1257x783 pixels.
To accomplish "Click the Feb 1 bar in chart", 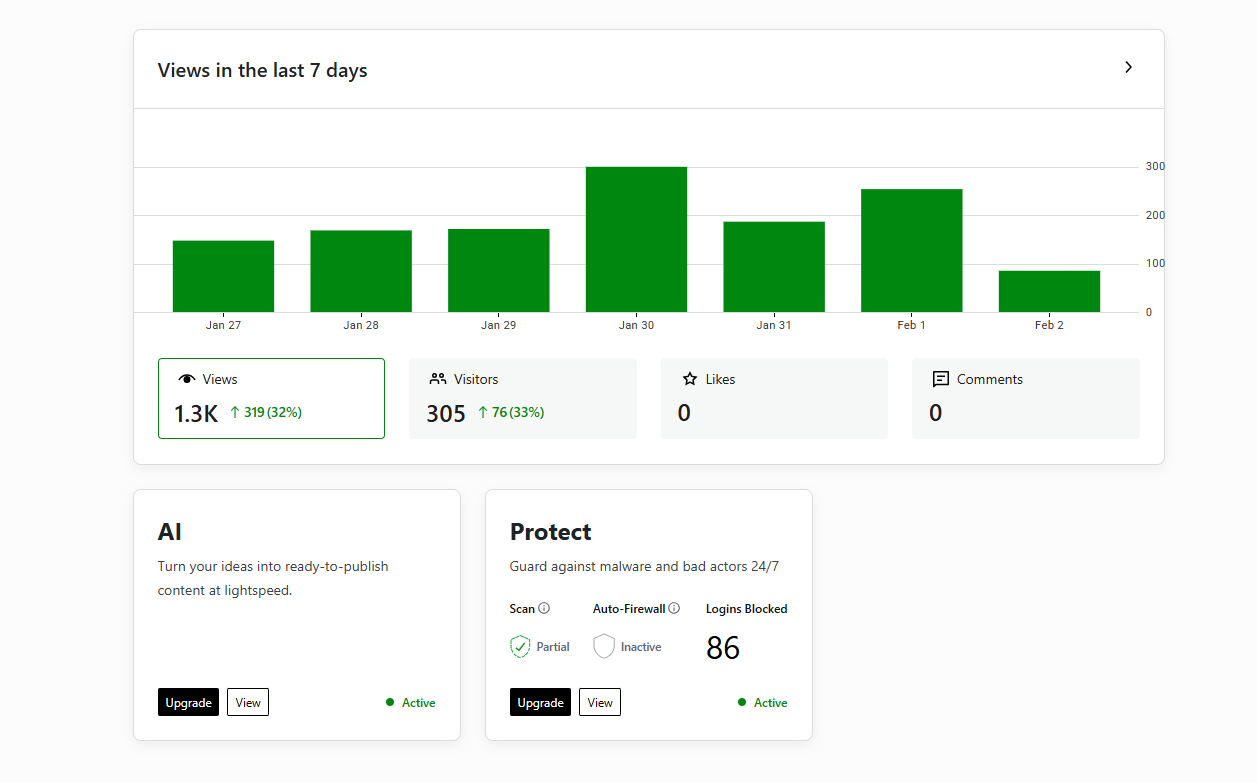I will (911, 251).
